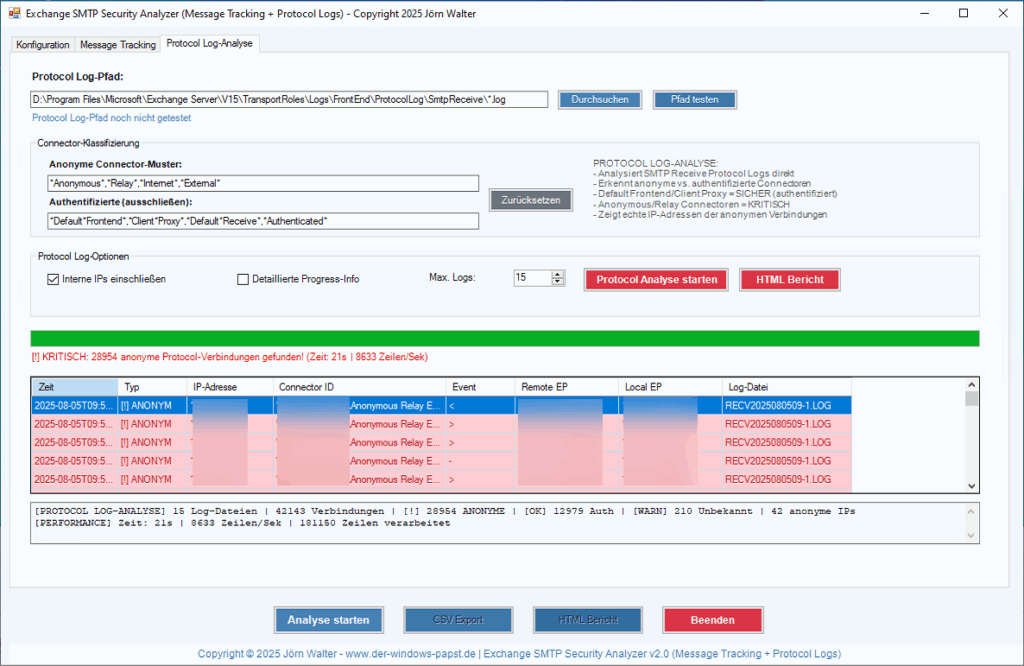1024x666 pixels.
Task: Edit the Protocol Log-Pfad input field
Action: point(288,99)
